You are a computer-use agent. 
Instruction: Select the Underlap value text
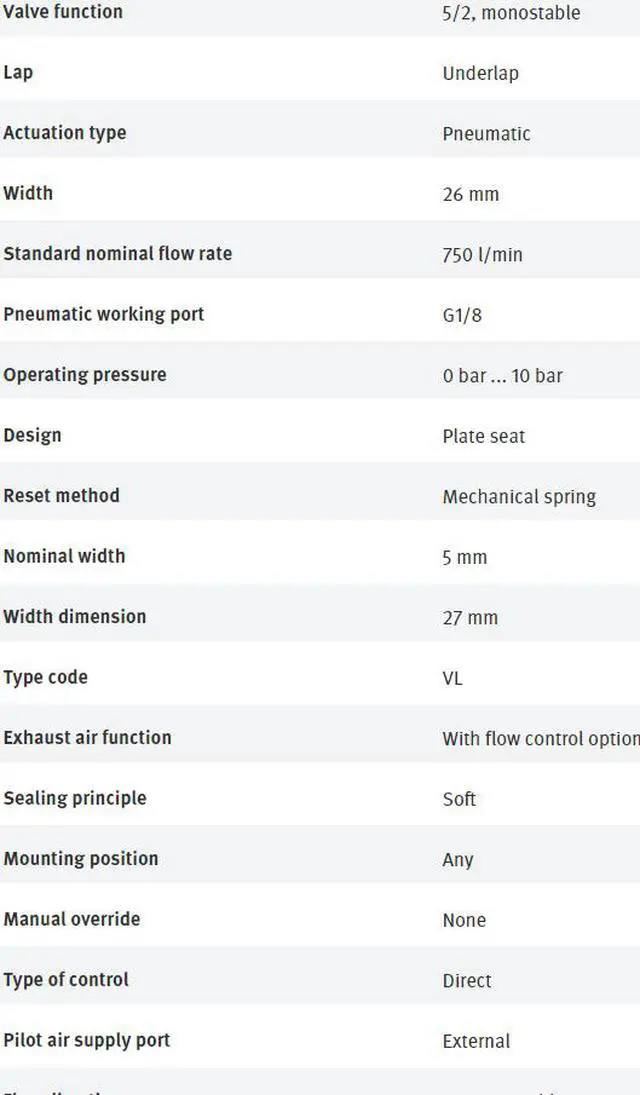(x=481, y=73)
